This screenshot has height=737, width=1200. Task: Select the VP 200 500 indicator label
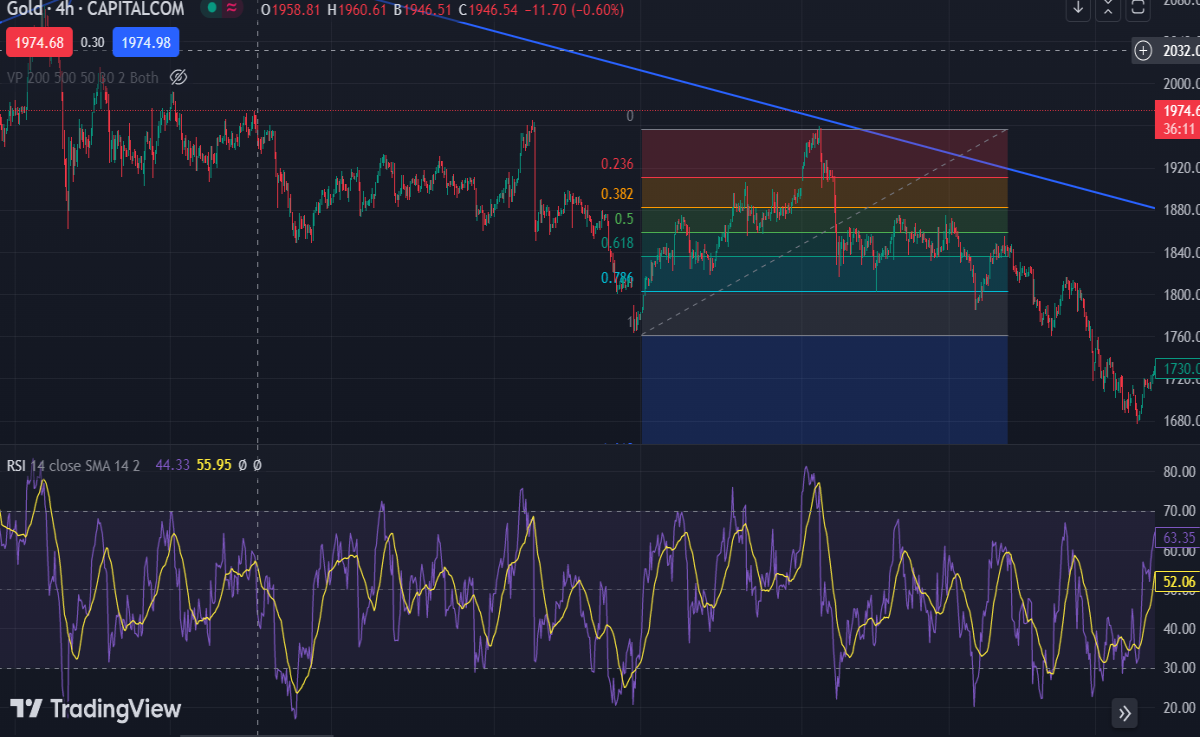coord(83,77)
